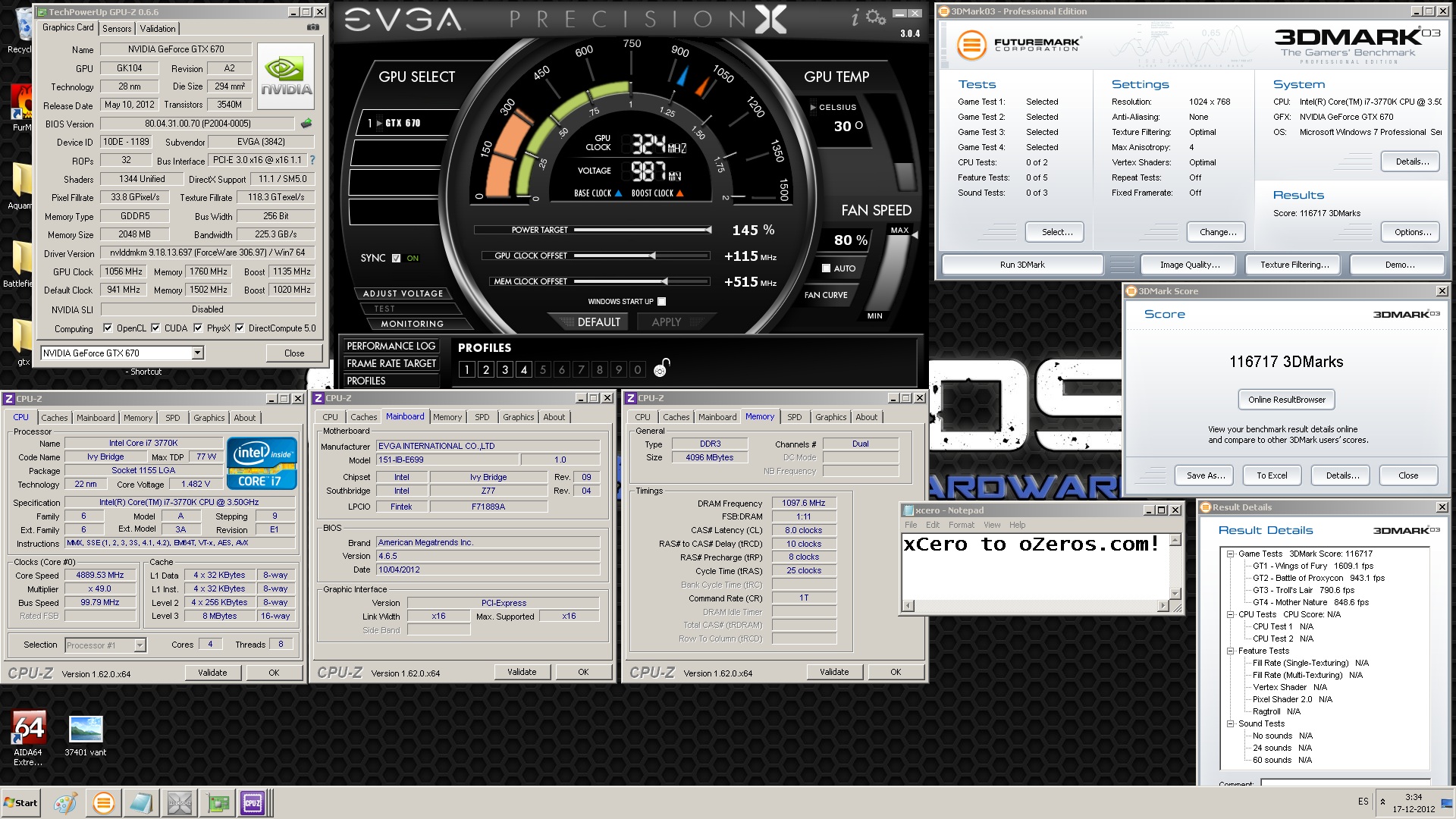
Task: Click into the Notepad text area
Action: click(x=1035, y=566)
